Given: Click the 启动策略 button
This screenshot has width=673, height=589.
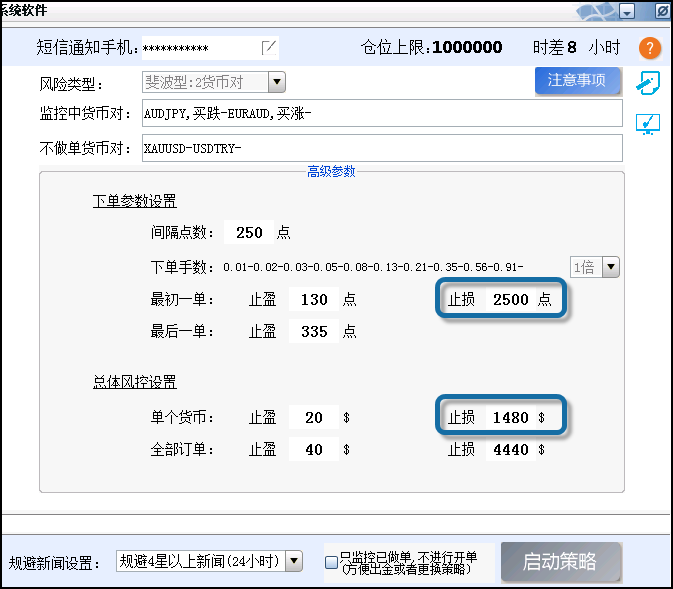Looking at the screenshot, I should click(561, 562).
